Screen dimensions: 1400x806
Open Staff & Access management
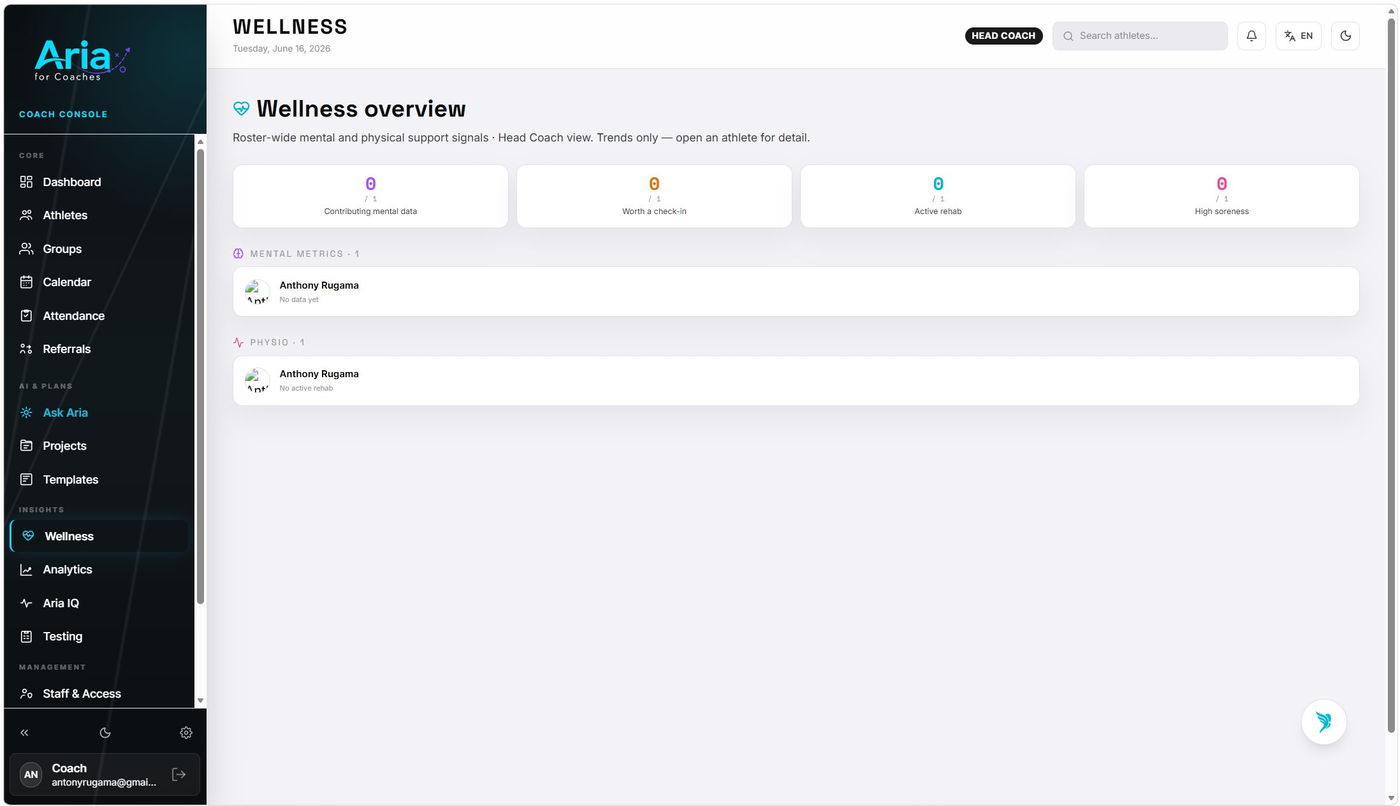tap(100, 694)
